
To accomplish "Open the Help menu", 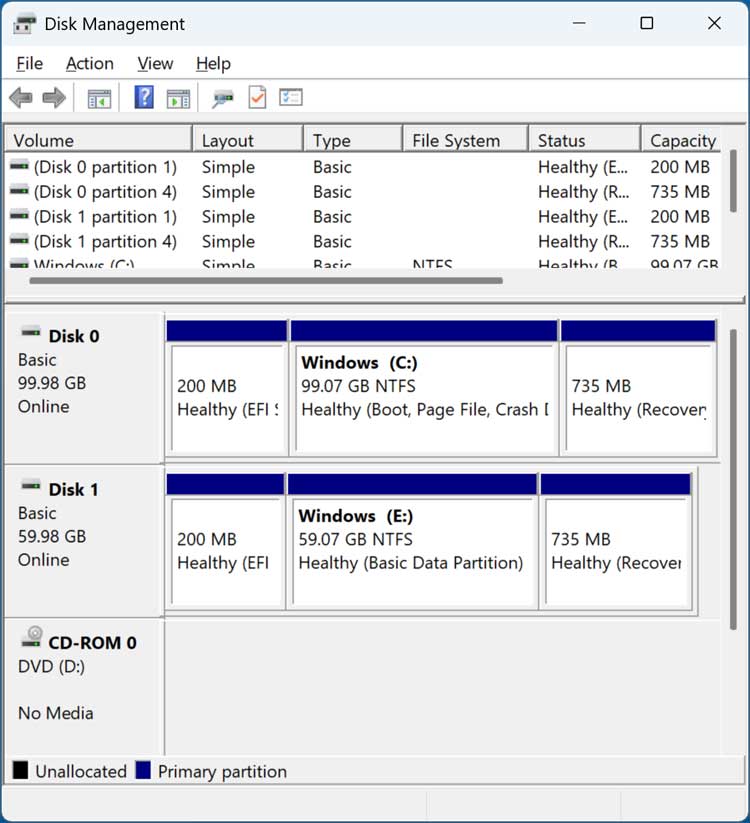I will tap(213, 64).
